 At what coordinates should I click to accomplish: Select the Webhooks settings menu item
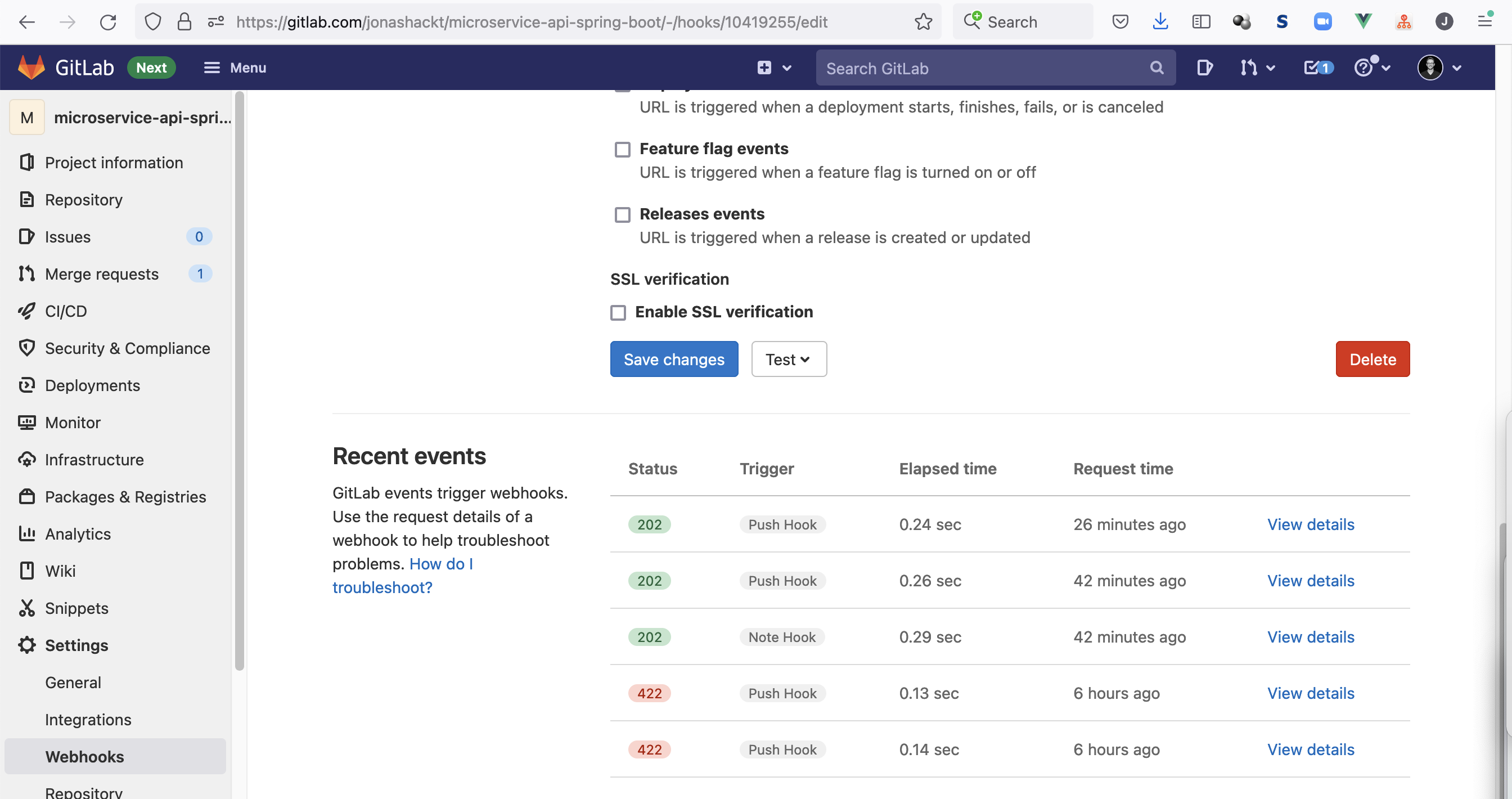pyautogui.click(x=84, y=756)
